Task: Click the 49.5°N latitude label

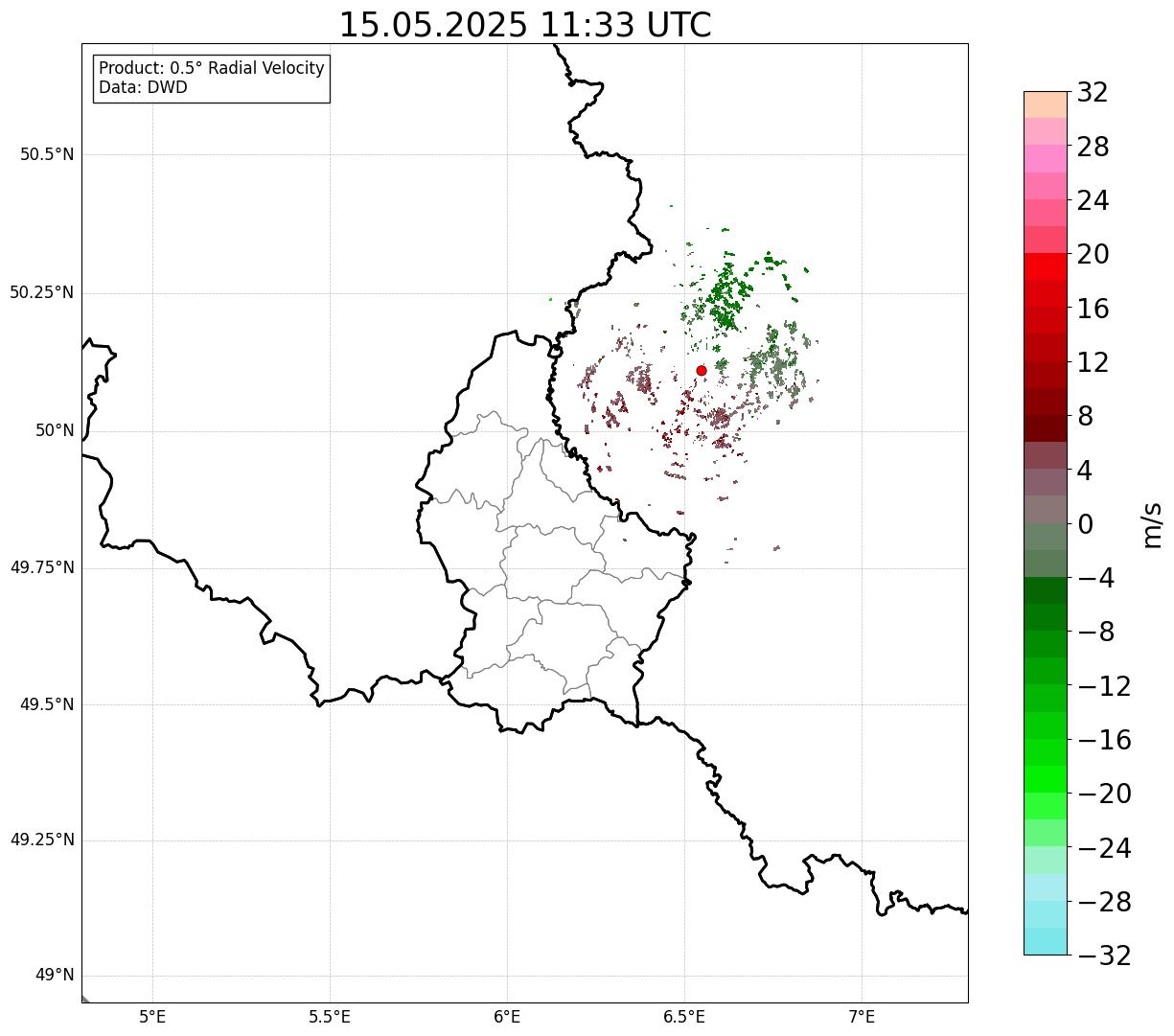Action: click(x=47, y=704)
